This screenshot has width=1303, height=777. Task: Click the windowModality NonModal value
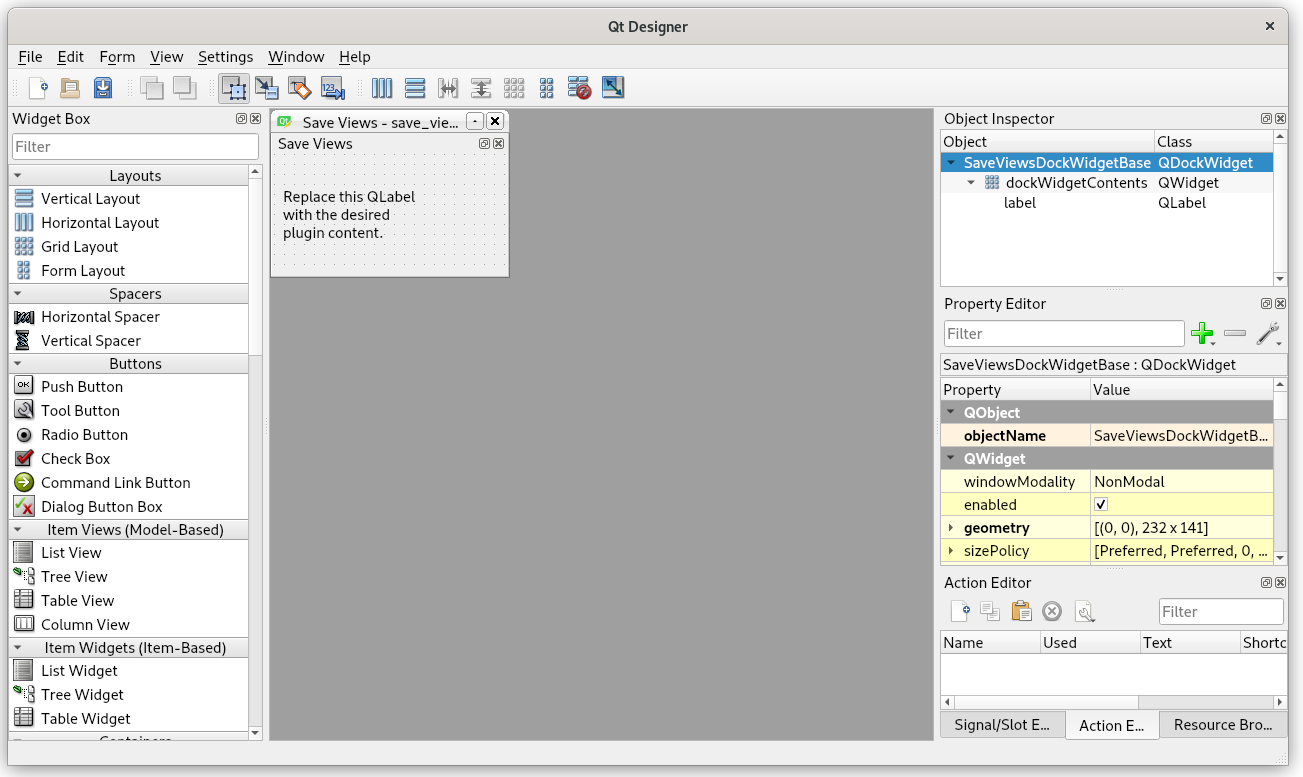1182,482
